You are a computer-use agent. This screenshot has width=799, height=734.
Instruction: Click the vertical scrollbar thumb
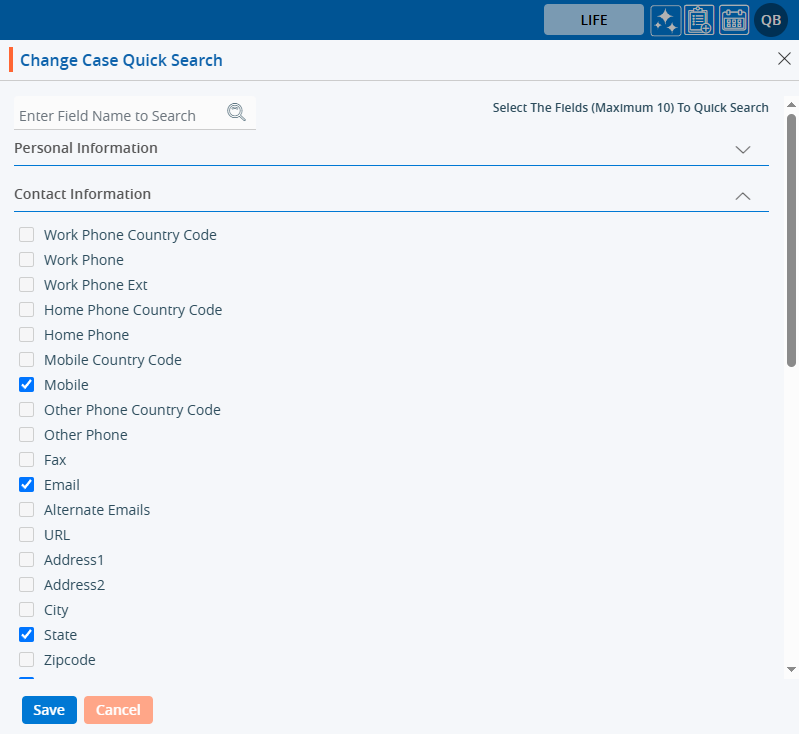pos(791,240)
